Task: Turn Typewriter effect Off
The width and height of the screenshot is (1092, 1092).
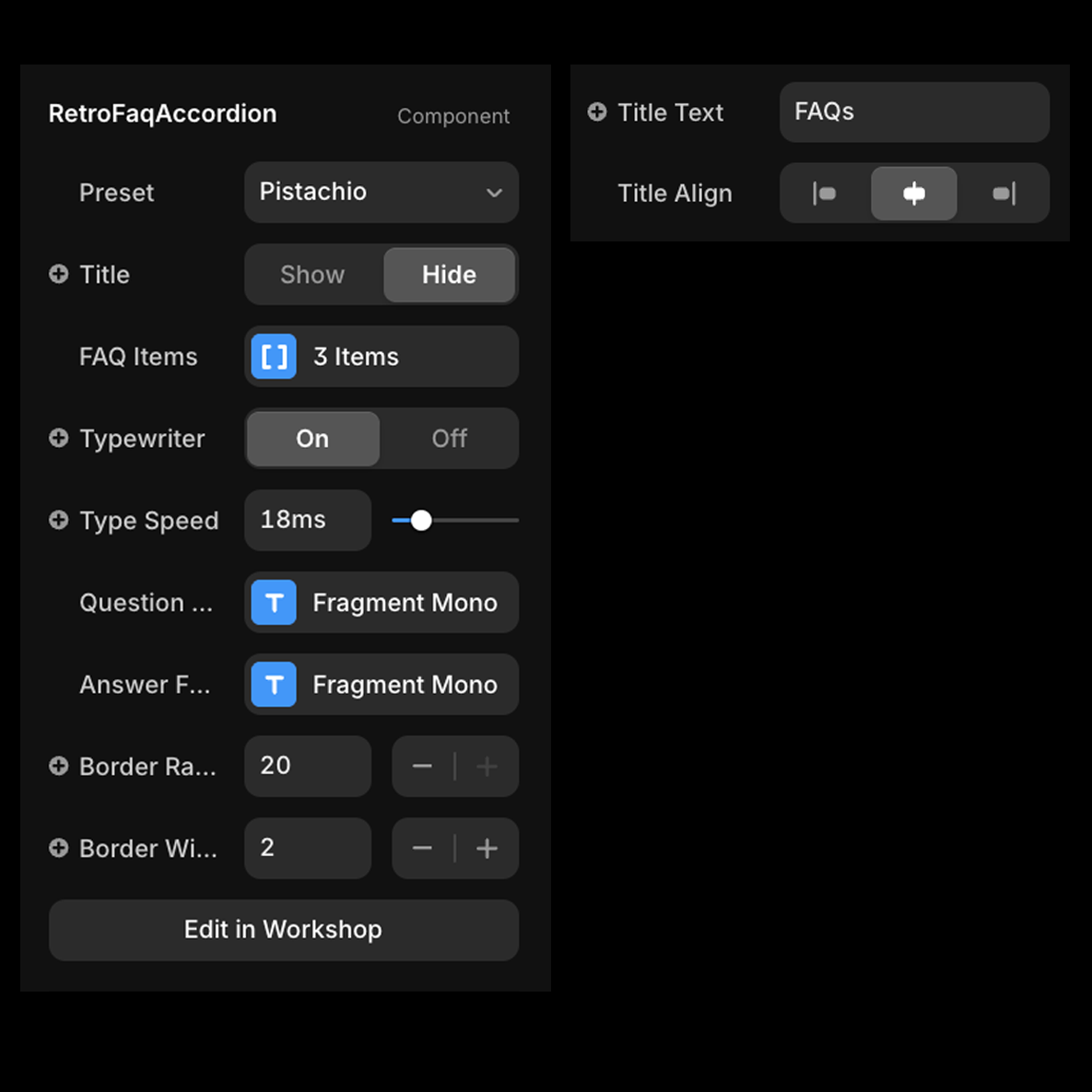Action: pos(449,439)
